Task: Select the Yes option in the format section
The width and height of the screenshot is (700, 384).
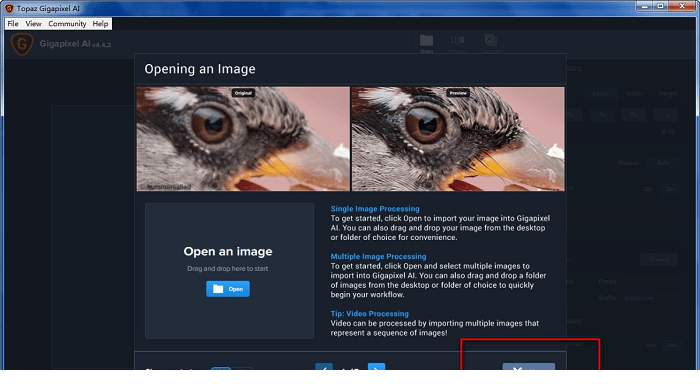Action: point(651,345)
